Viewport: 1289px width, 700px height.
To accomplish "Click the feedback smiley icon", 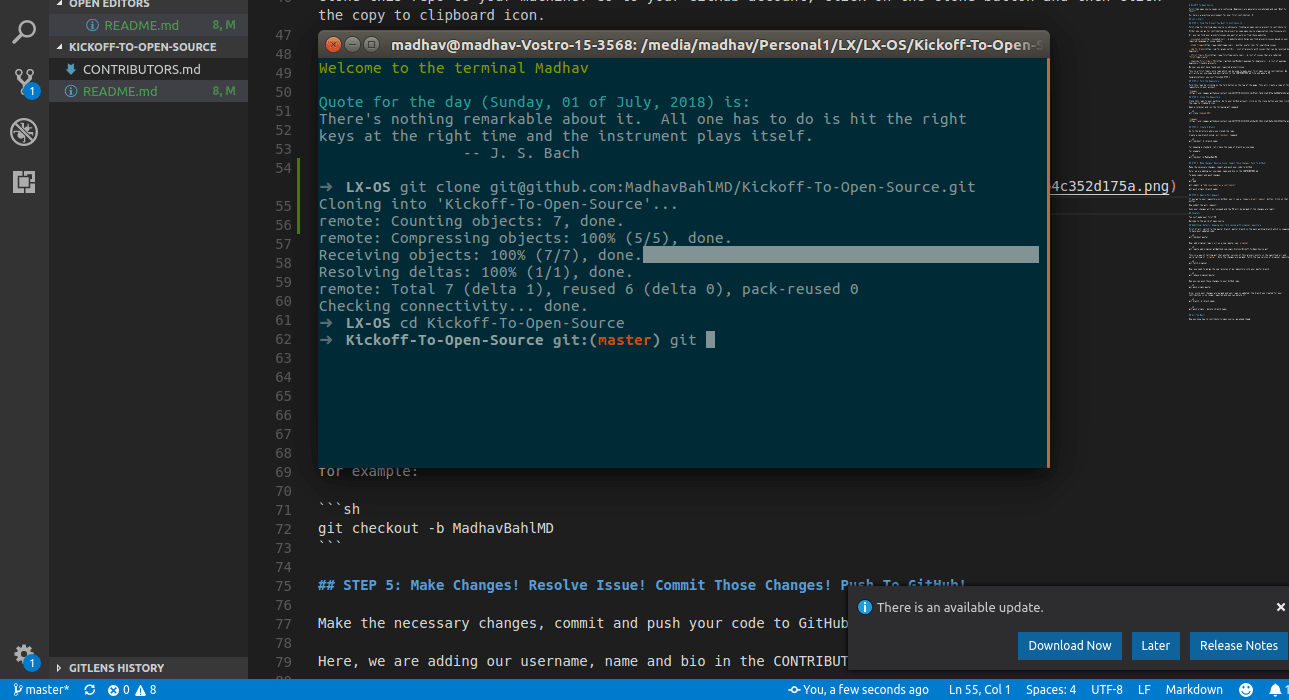I will 1246,690.
